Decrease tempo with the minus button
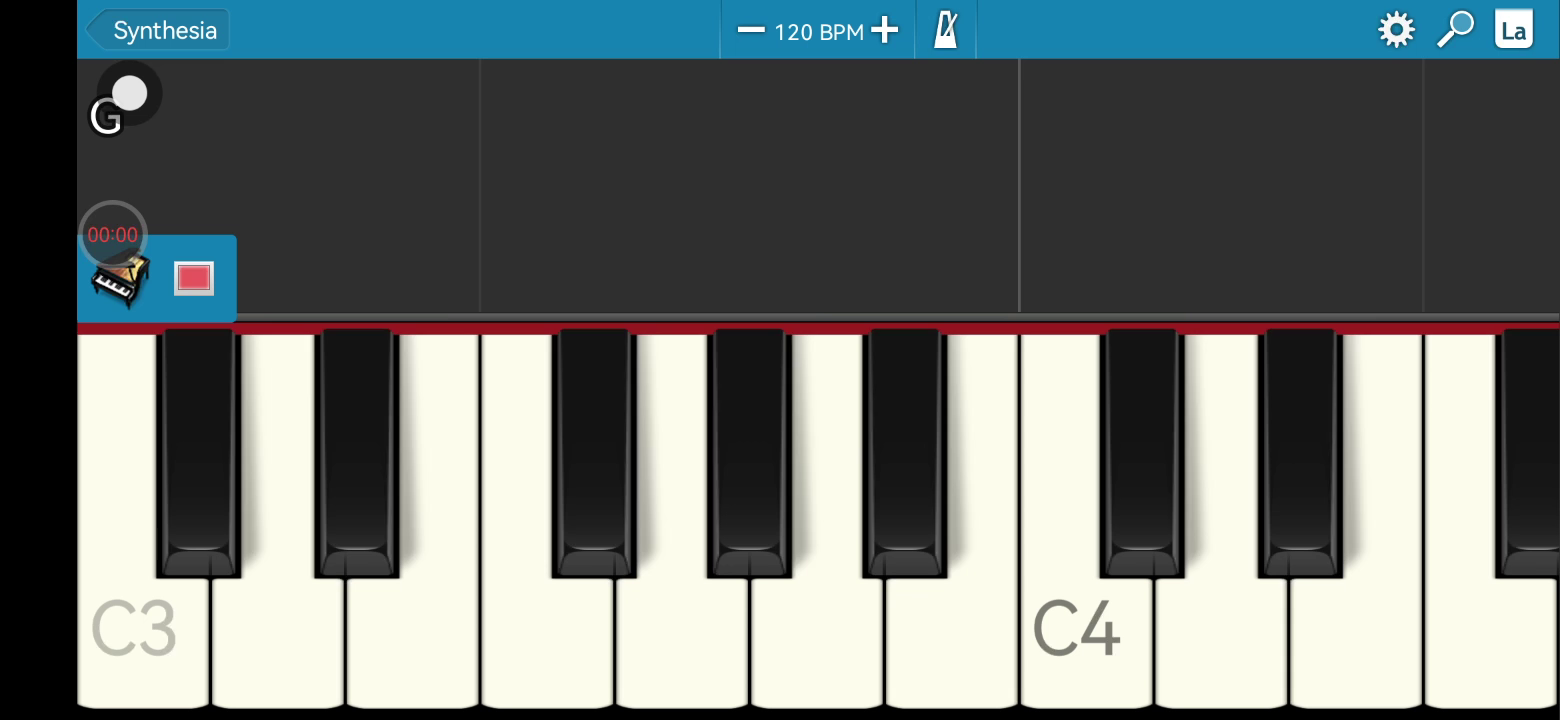1560x720 pixels. (x=750, y=30)
